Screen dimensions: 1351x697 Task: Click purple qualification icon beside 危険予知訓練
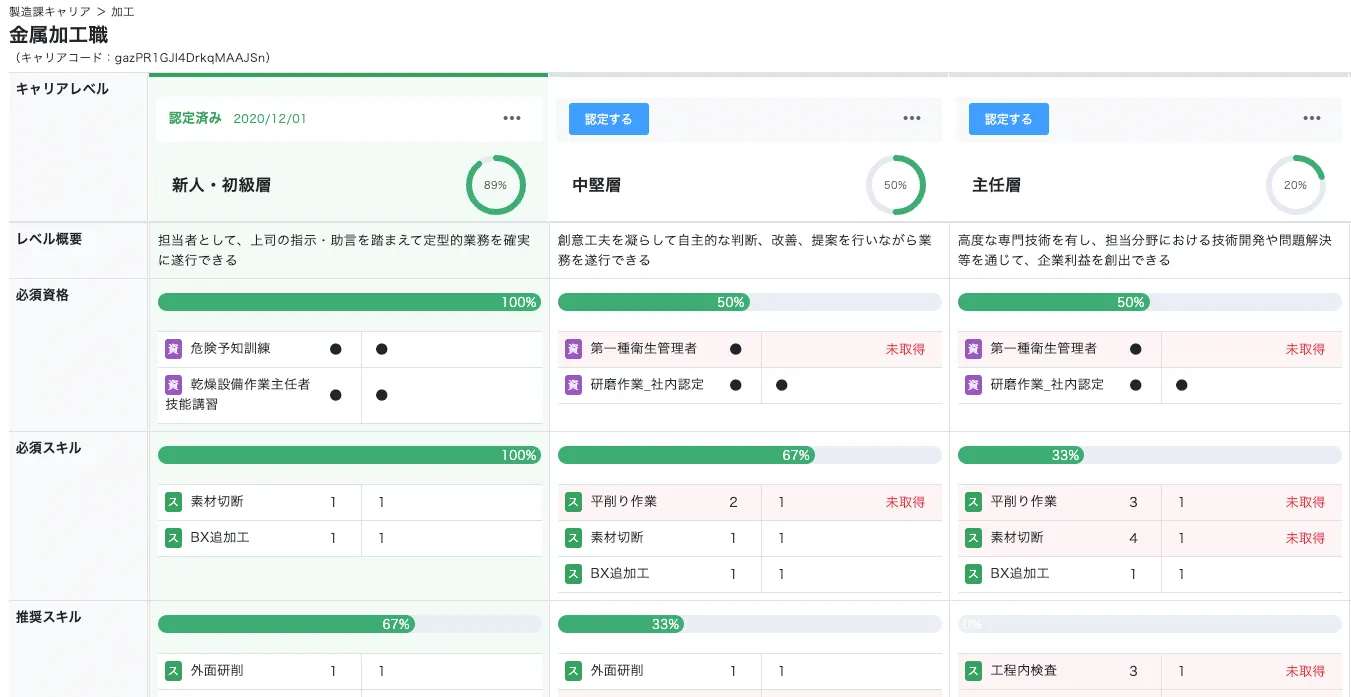pos(173,349)
